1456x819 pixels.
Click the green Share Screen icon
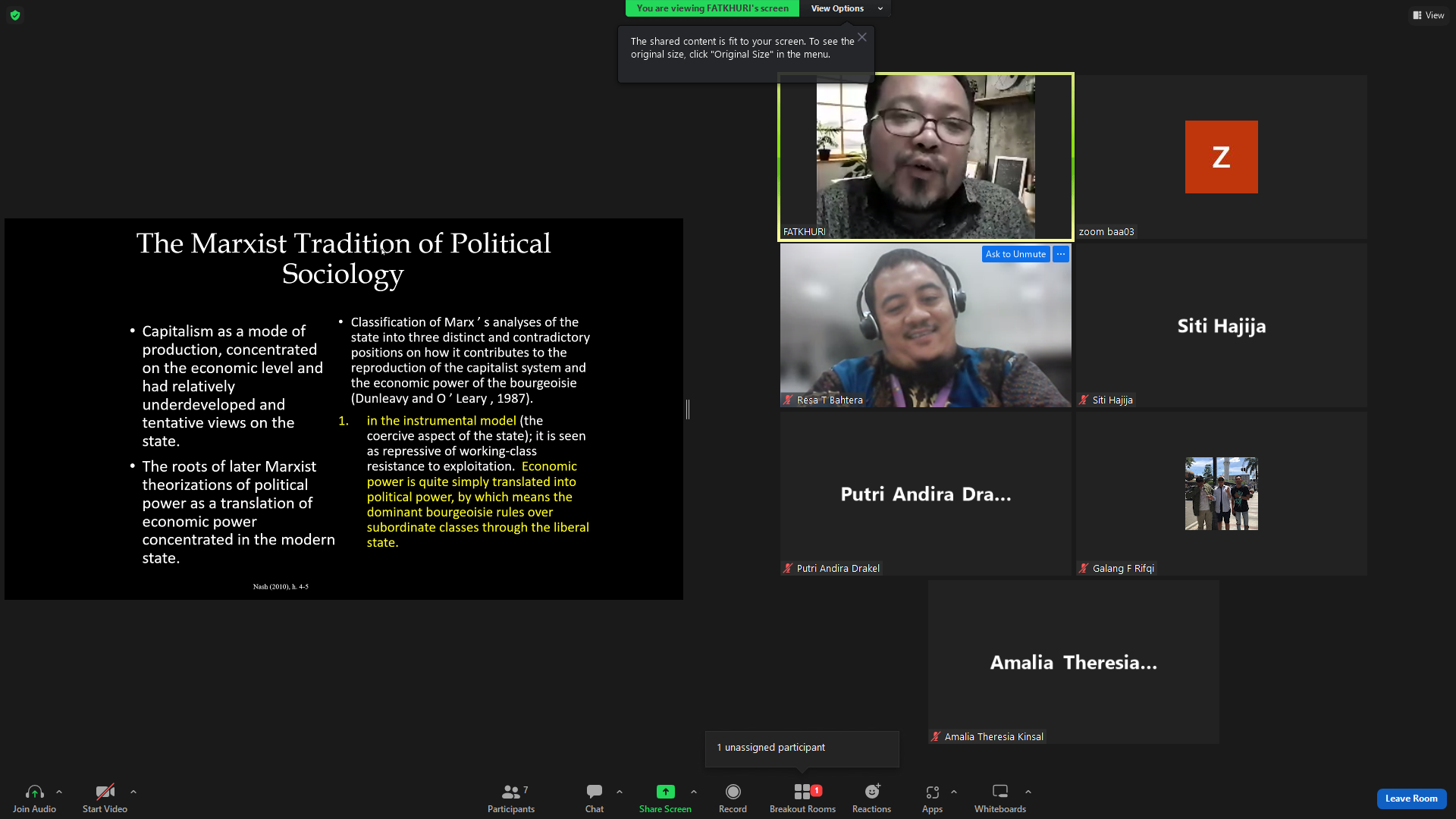(x=665, y=792)
